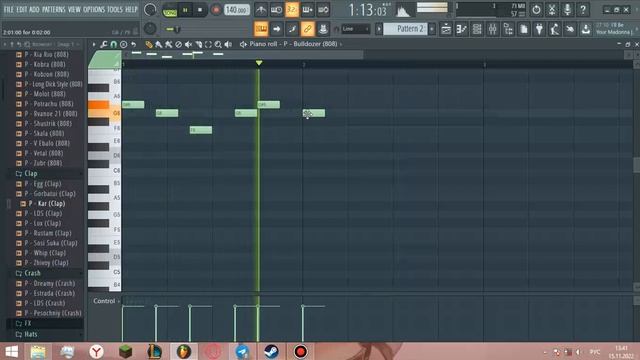Select the Draw pencil tool in piano roll
This screenshot has width=640, height=360.
point(149,44)
